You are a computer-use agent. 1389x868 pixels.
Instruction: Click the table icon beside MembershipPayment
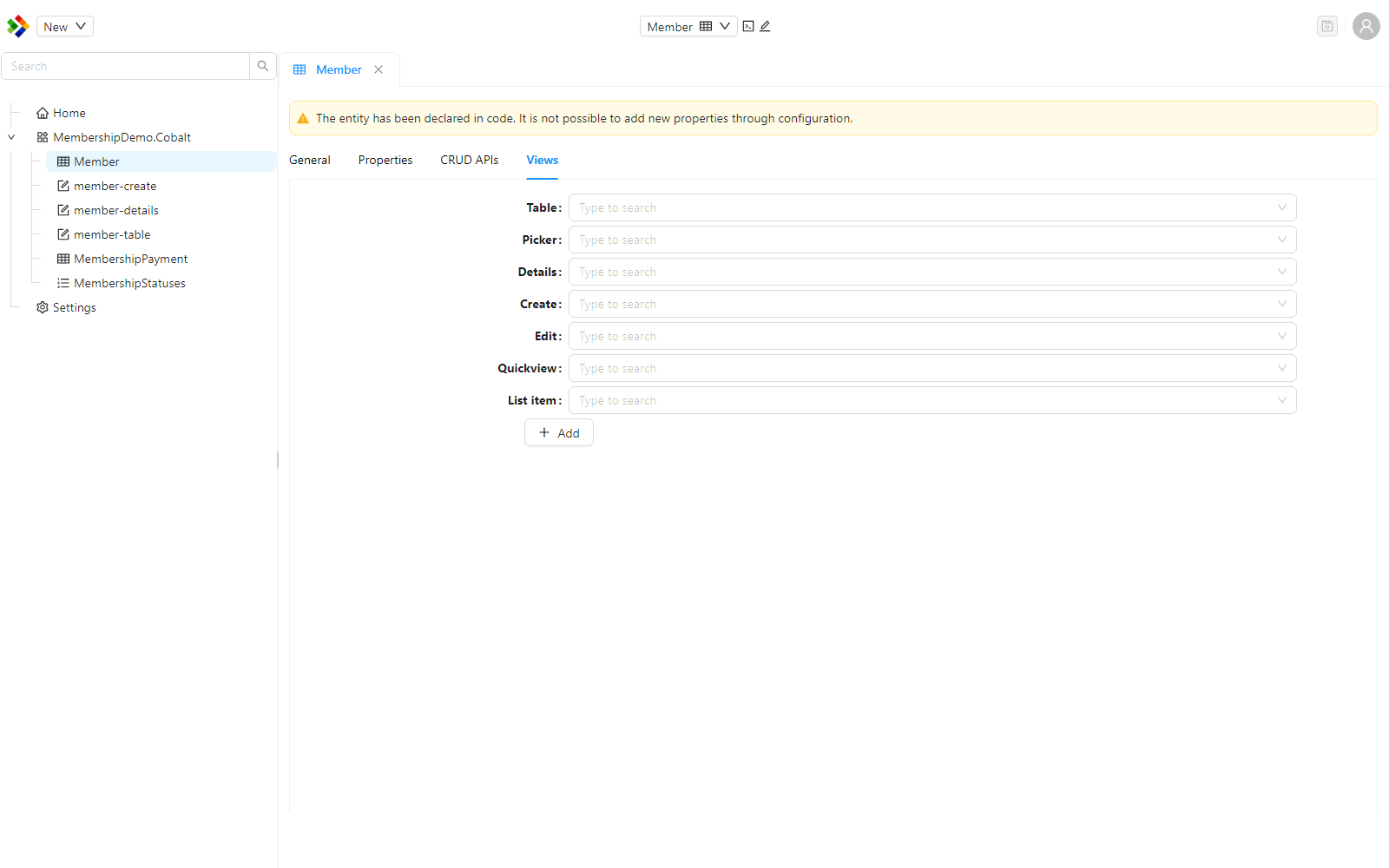63,259
